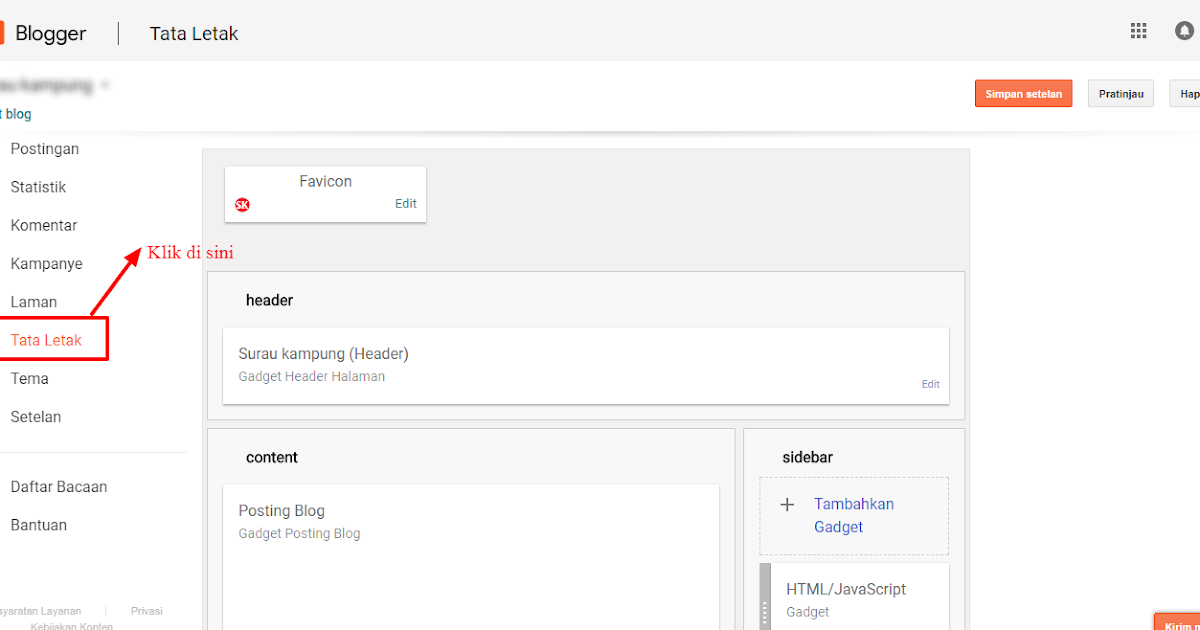Viewport: 1200px width, 630px height.
Task: Select Statistik from the sidebar
Action: 38,187
